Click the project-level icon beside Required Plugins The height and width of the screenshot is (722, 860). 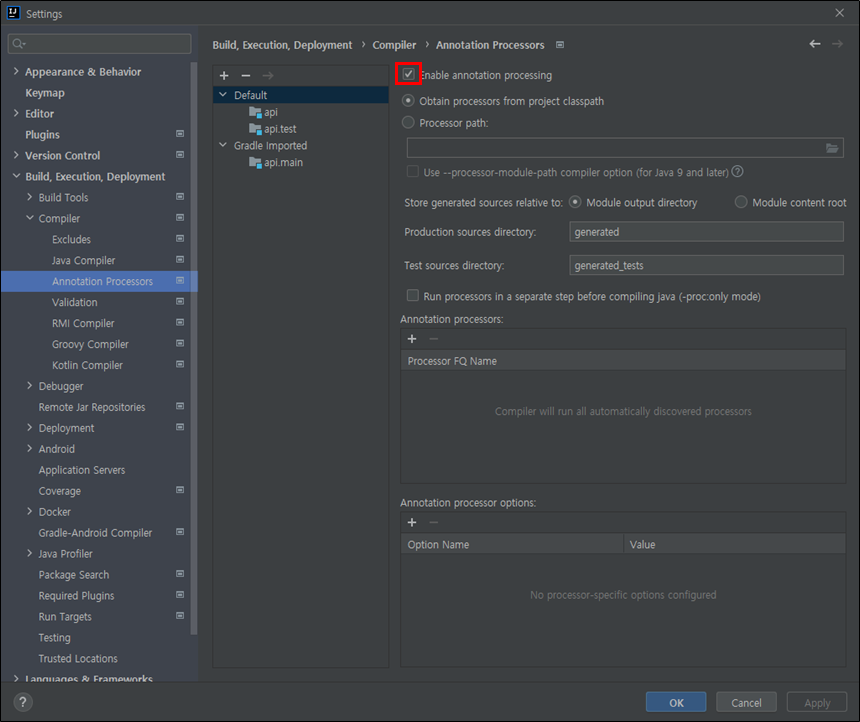point(180,595)
